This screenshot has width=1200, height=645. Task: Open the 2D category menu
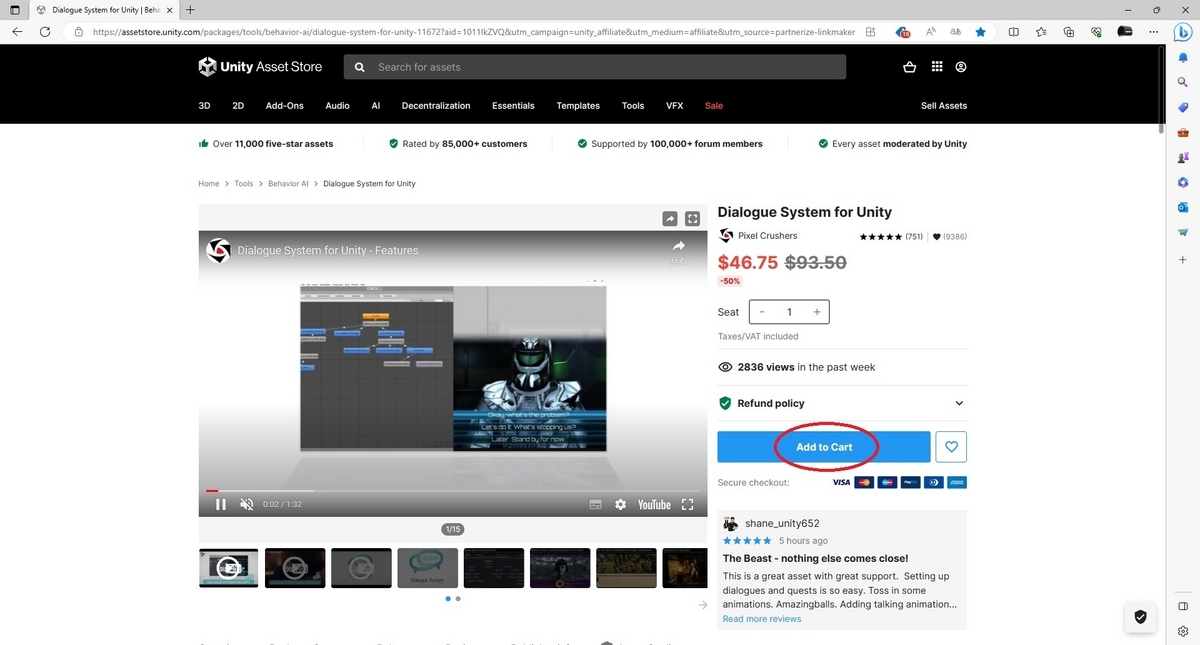(x=238, y=106)
